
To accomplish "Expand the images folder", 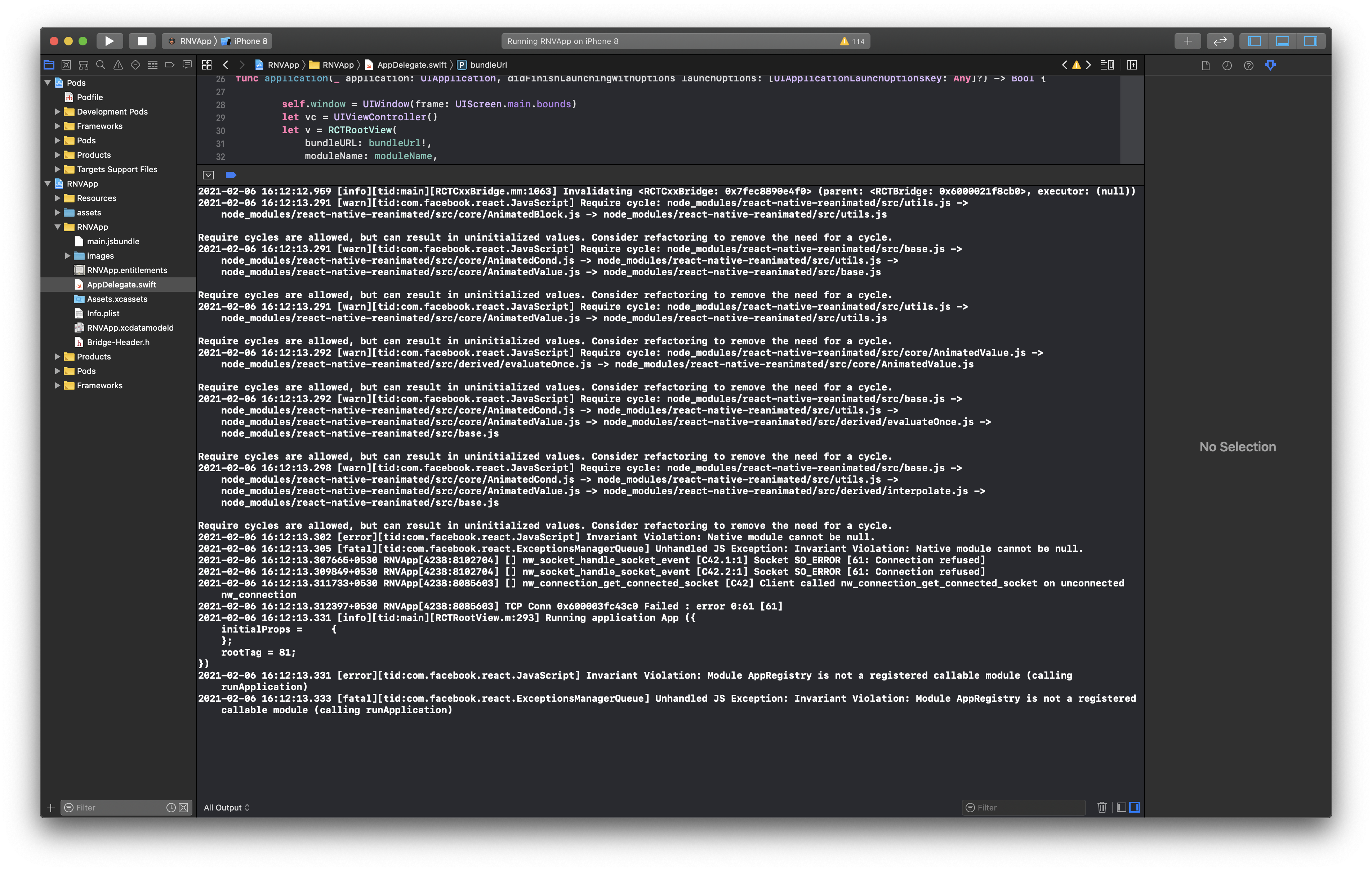I will (x=68, y=256).
